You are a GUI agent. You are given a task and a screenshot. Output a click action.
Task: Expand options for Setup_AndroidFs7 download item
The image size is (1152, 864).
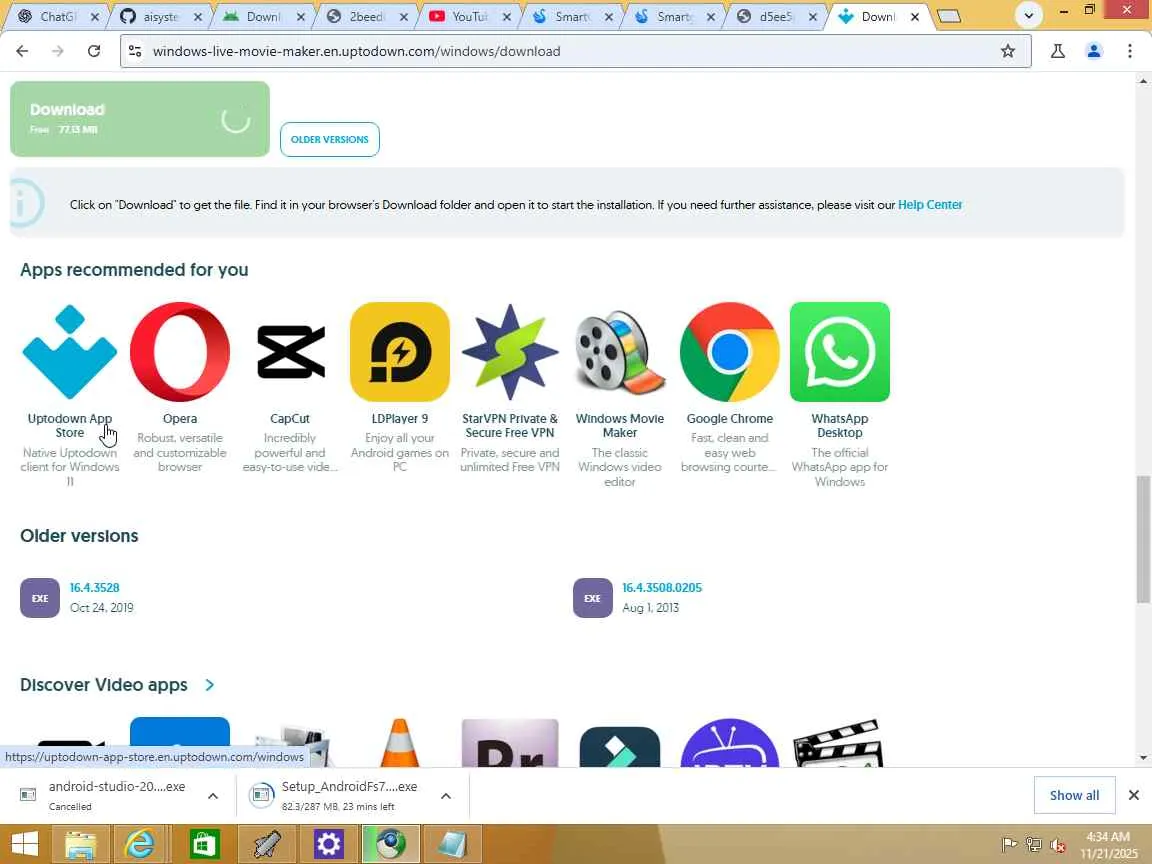pos(445,796)
